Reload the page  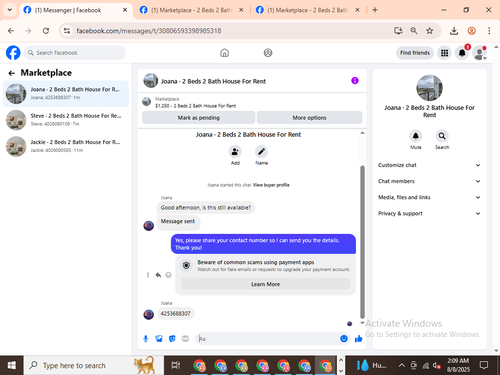coord(46,31)
